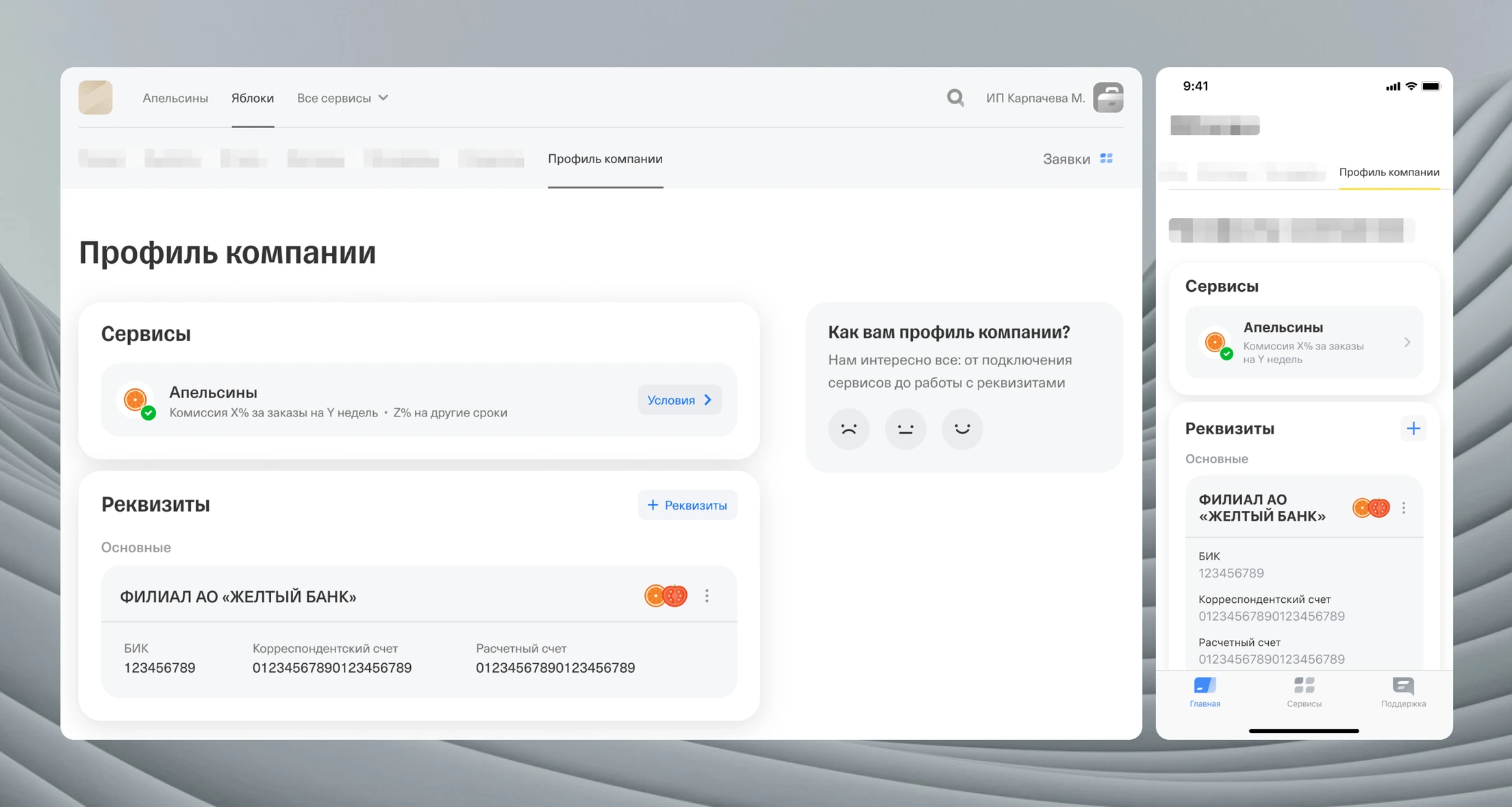Image resolution: width=1512 pixels, height=807 pixels.
Task: Tap Поддержка in mobile bottom bar
Action: pyautogui.click(x=1403, y=692)
